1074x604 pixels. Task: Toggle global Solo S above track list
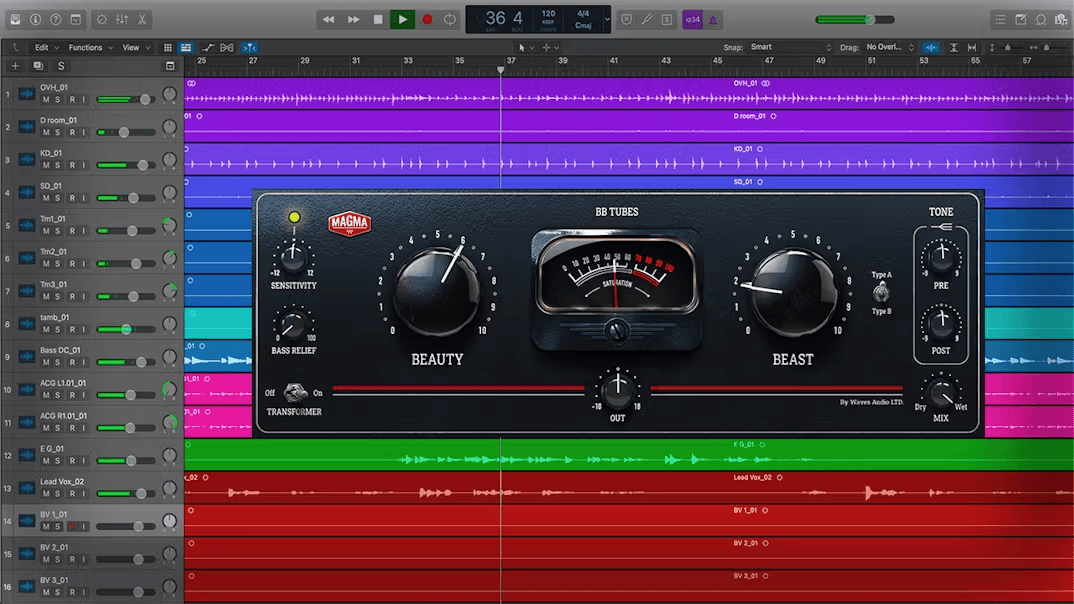[x=61, y=66]
